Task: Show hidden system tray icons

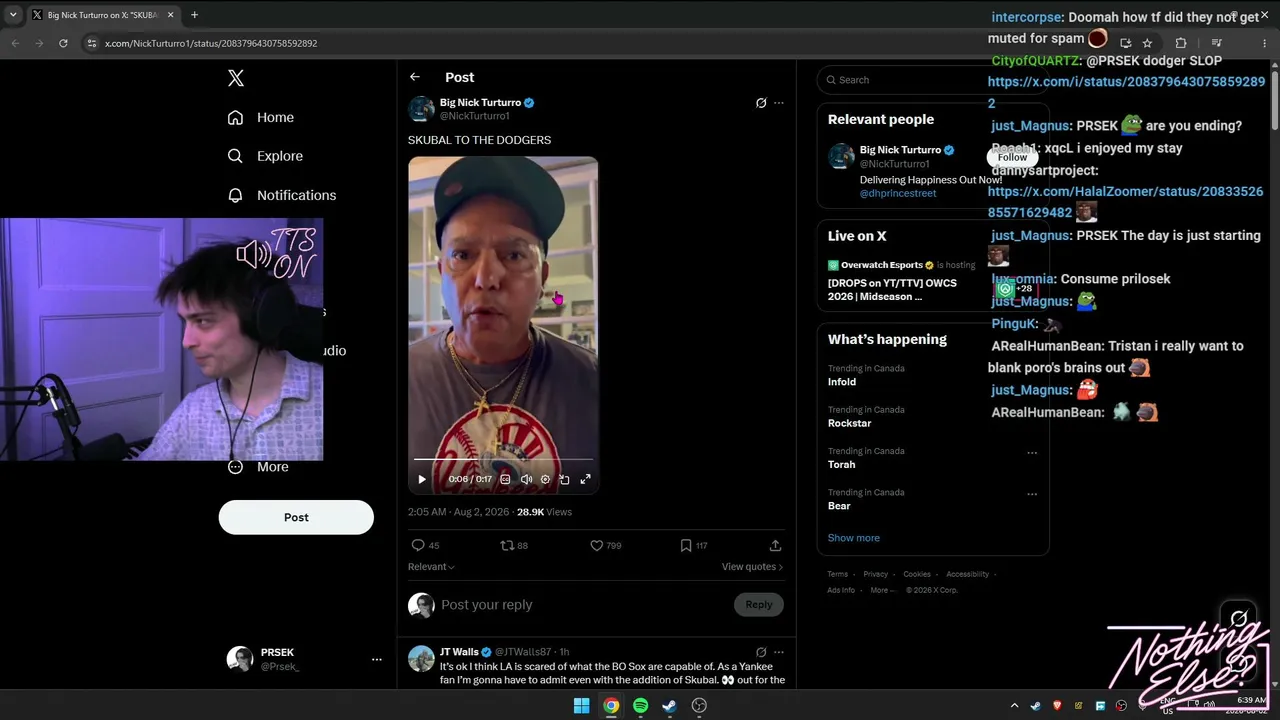Action: click(x=1014, y=705)
